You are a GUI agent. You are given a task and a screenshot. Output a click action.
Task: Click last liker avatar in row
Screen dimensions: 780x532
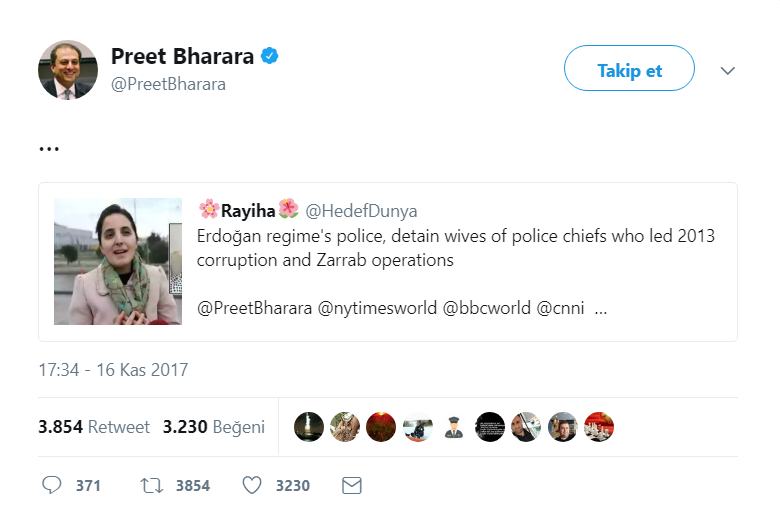coord(598,427)
